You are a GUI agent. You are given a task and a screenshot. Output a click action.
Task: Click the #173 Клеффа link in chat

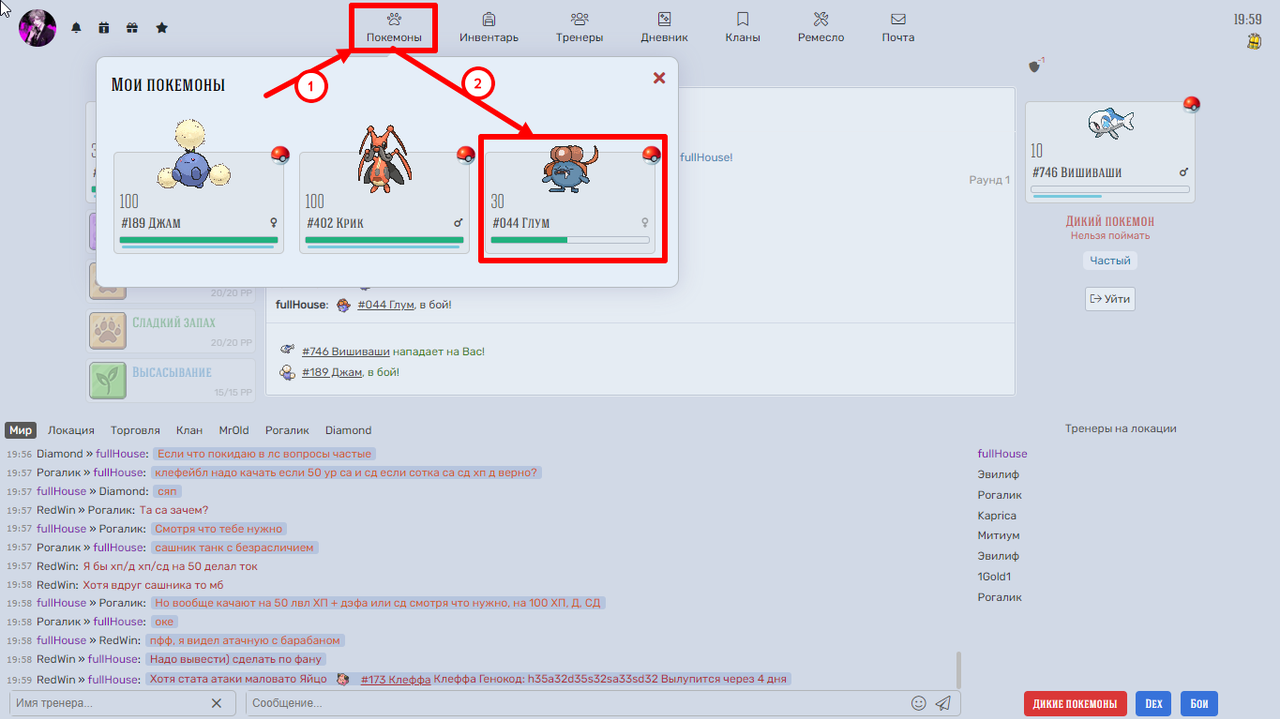[396, 679]
